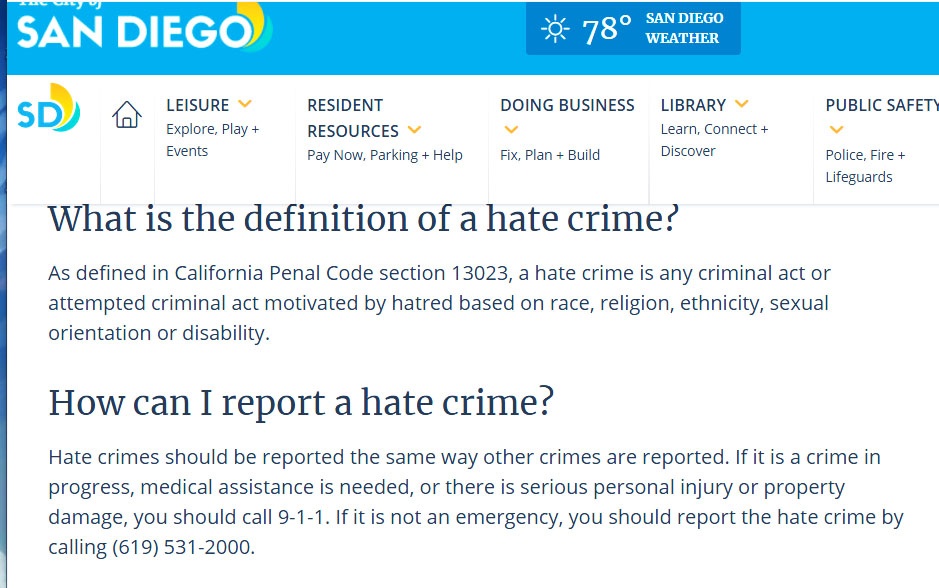The width and height of the screenshot is (939, 588).
Task: Click the home icon in navigation
Action: point(127,114)
